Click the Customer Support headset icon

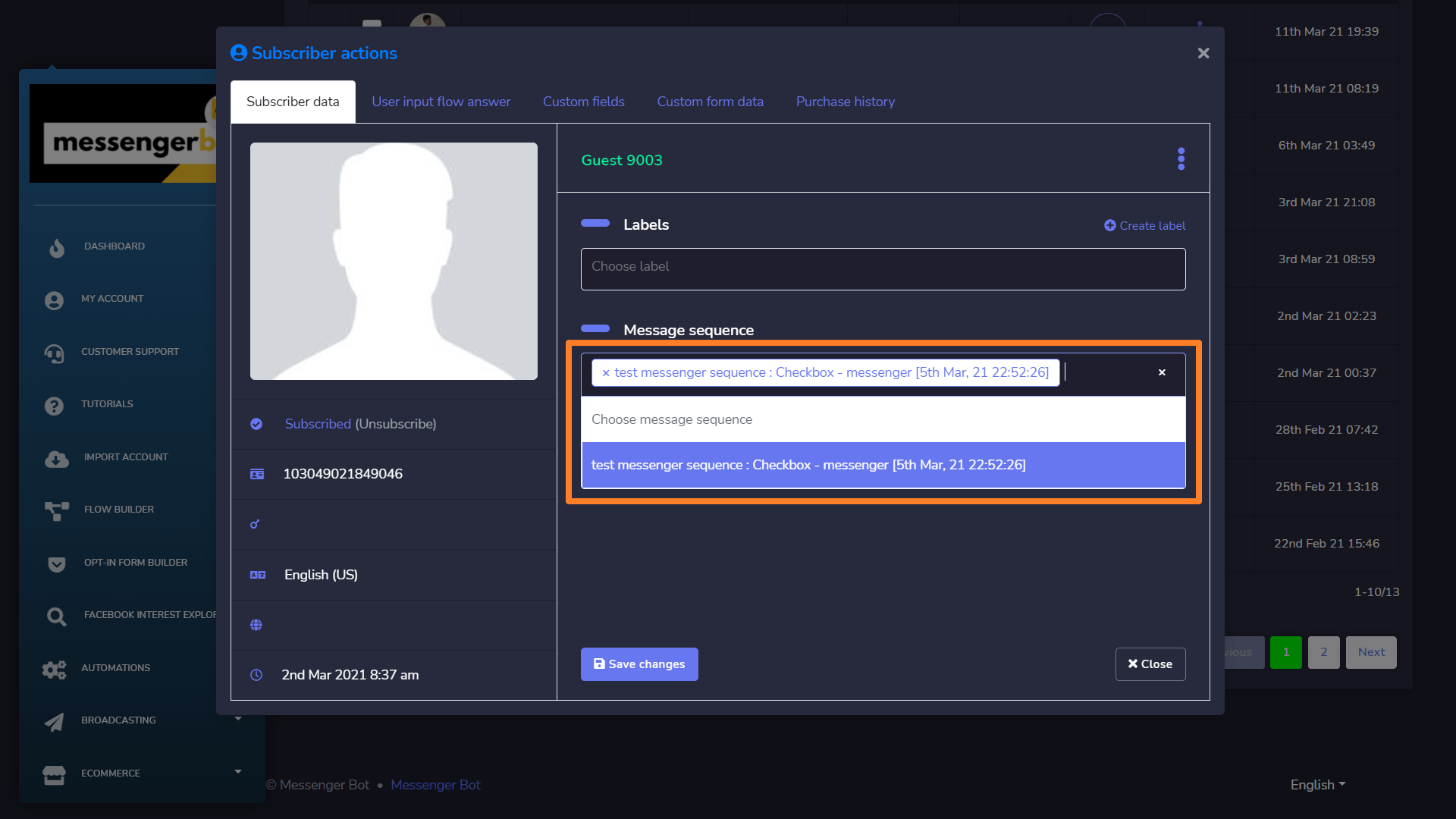(54, 353)
